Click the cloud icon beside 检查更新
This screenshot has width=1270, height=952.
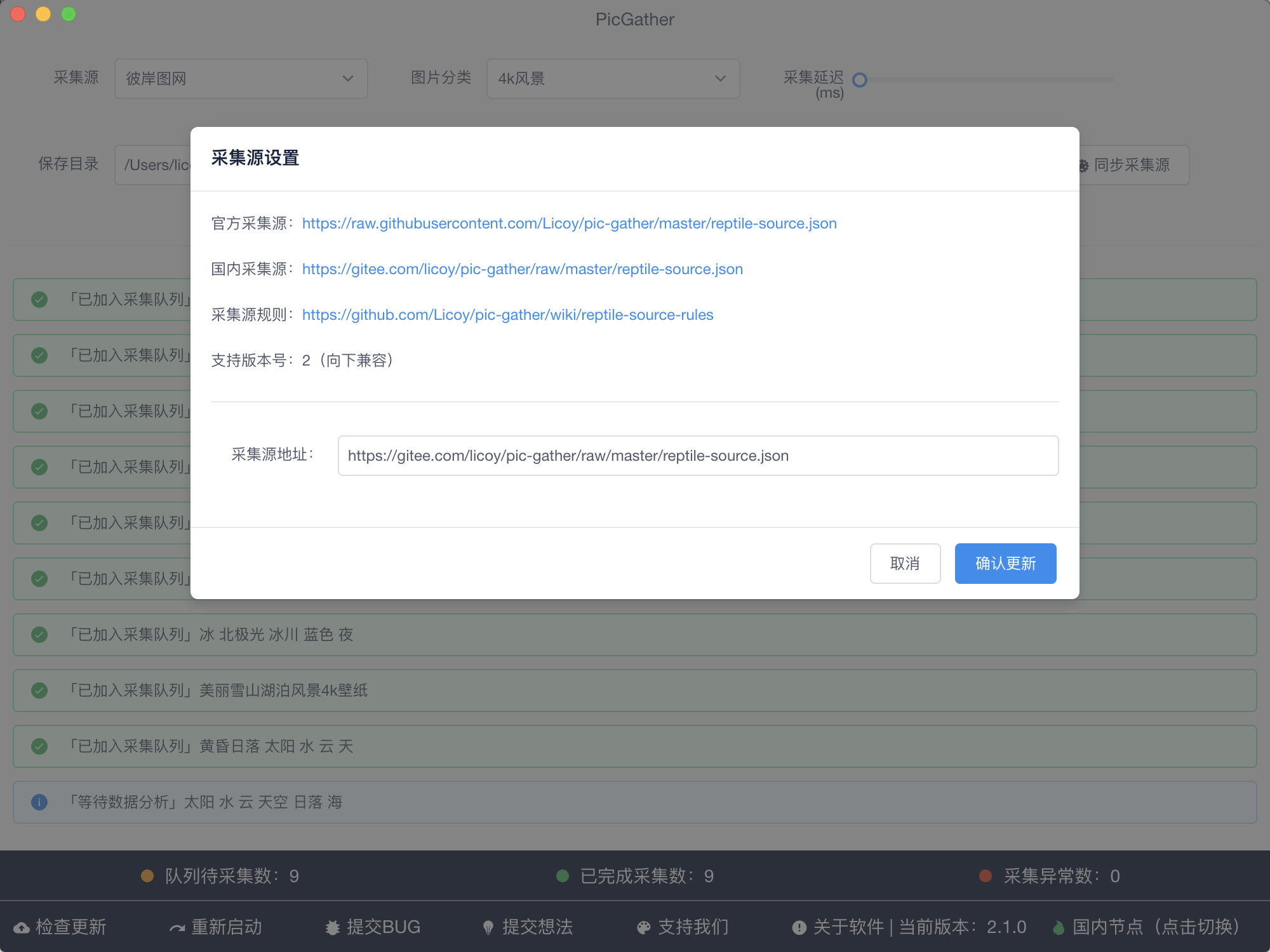22,928
